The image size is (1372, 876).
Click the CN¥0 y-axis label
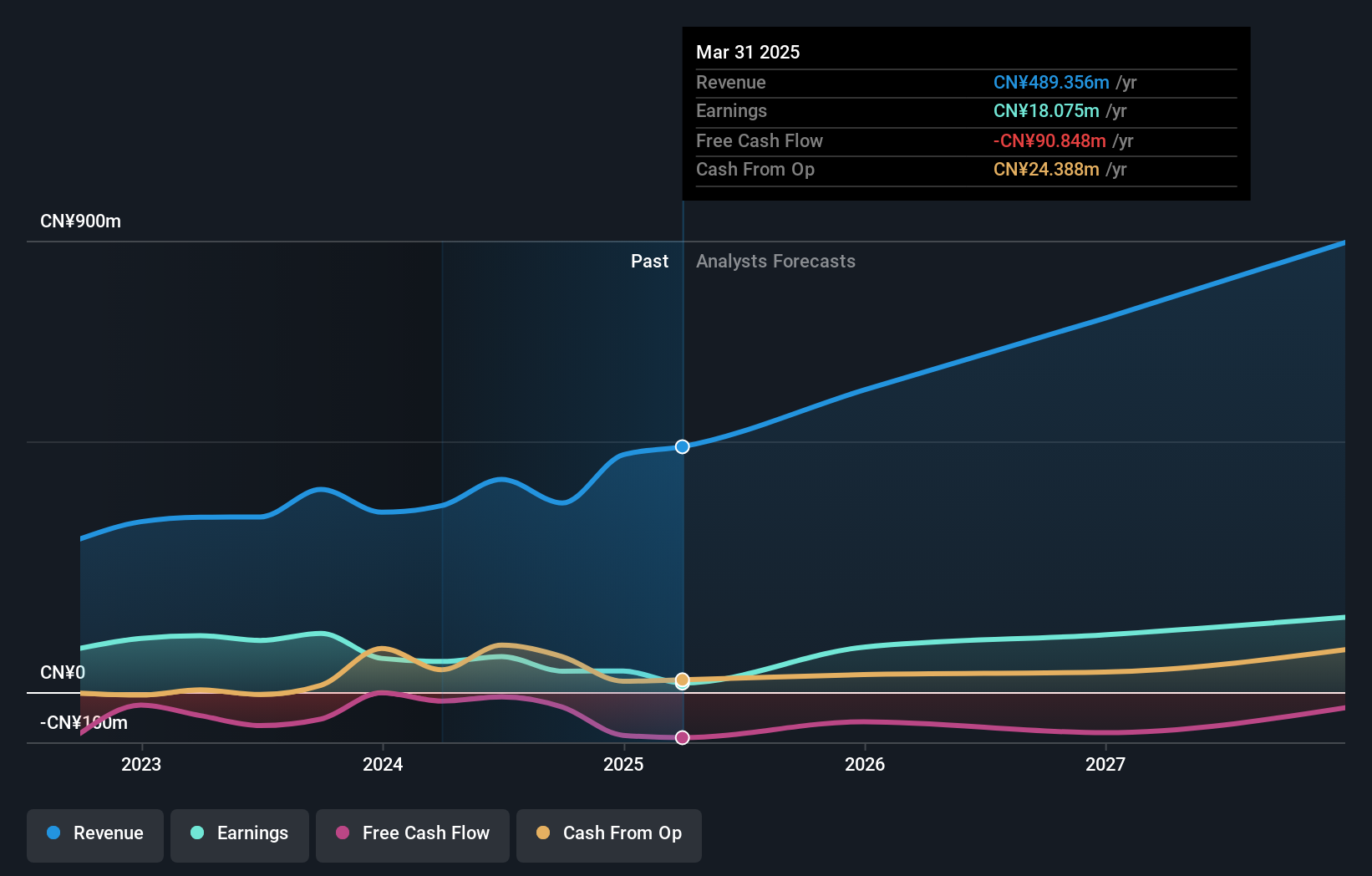pyautogui.click(x=63, y=673)
